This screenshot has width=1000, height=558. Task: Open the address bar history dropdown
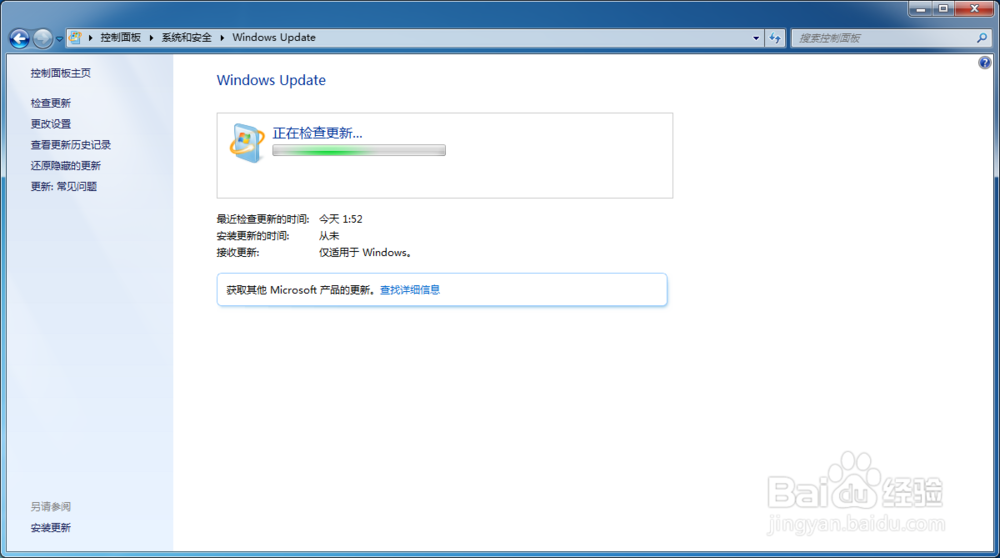click(x=756, y=38)
